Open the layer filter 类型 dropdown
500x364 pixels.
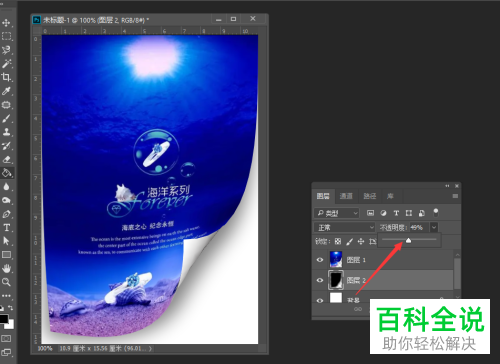click(337, 213)
